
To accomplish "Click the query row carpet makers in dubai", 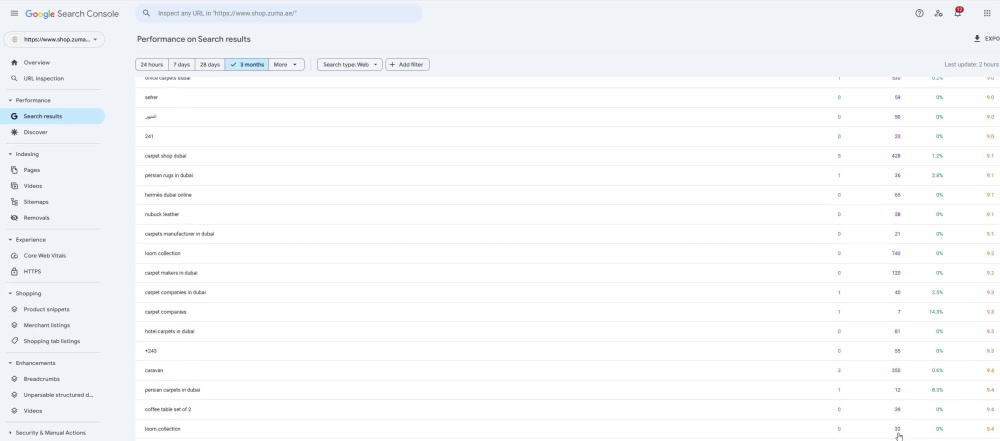I will tap(568, 273).
